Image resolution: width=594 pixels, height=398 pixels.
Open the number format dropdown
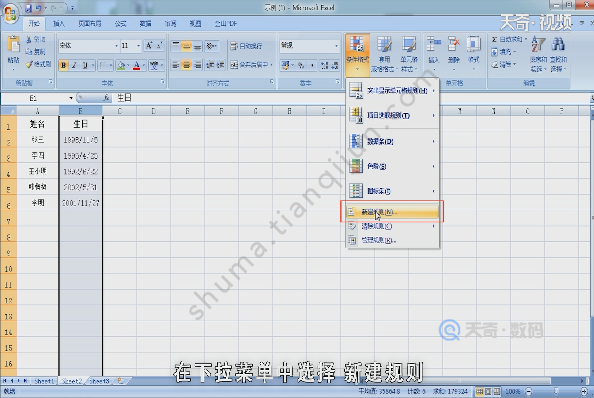coord(336,46)
